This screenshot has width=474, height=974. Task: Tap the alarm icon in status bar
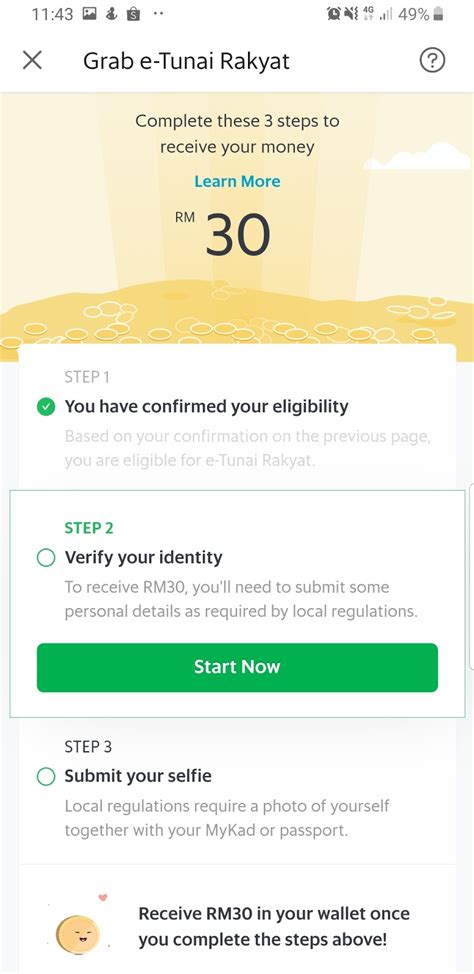pyautogui.click(x=334, y=14)
